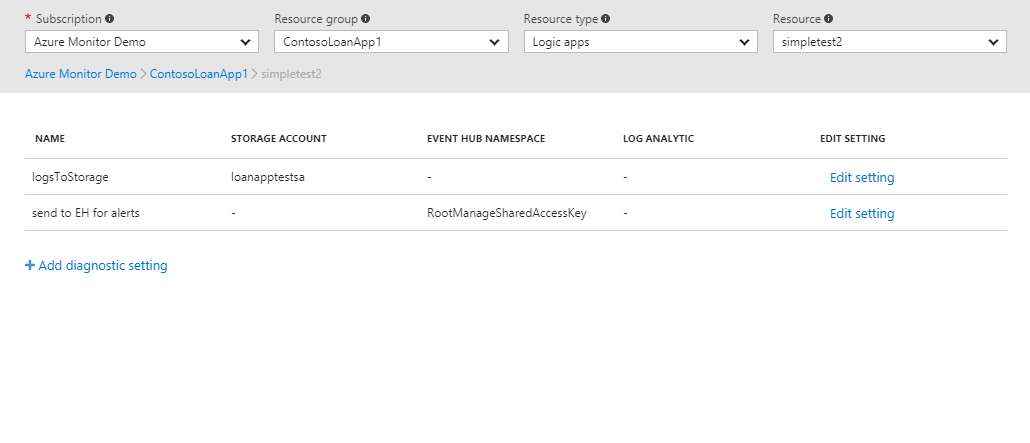Click the EVENT HUB NAMESPACE column header

486,139
